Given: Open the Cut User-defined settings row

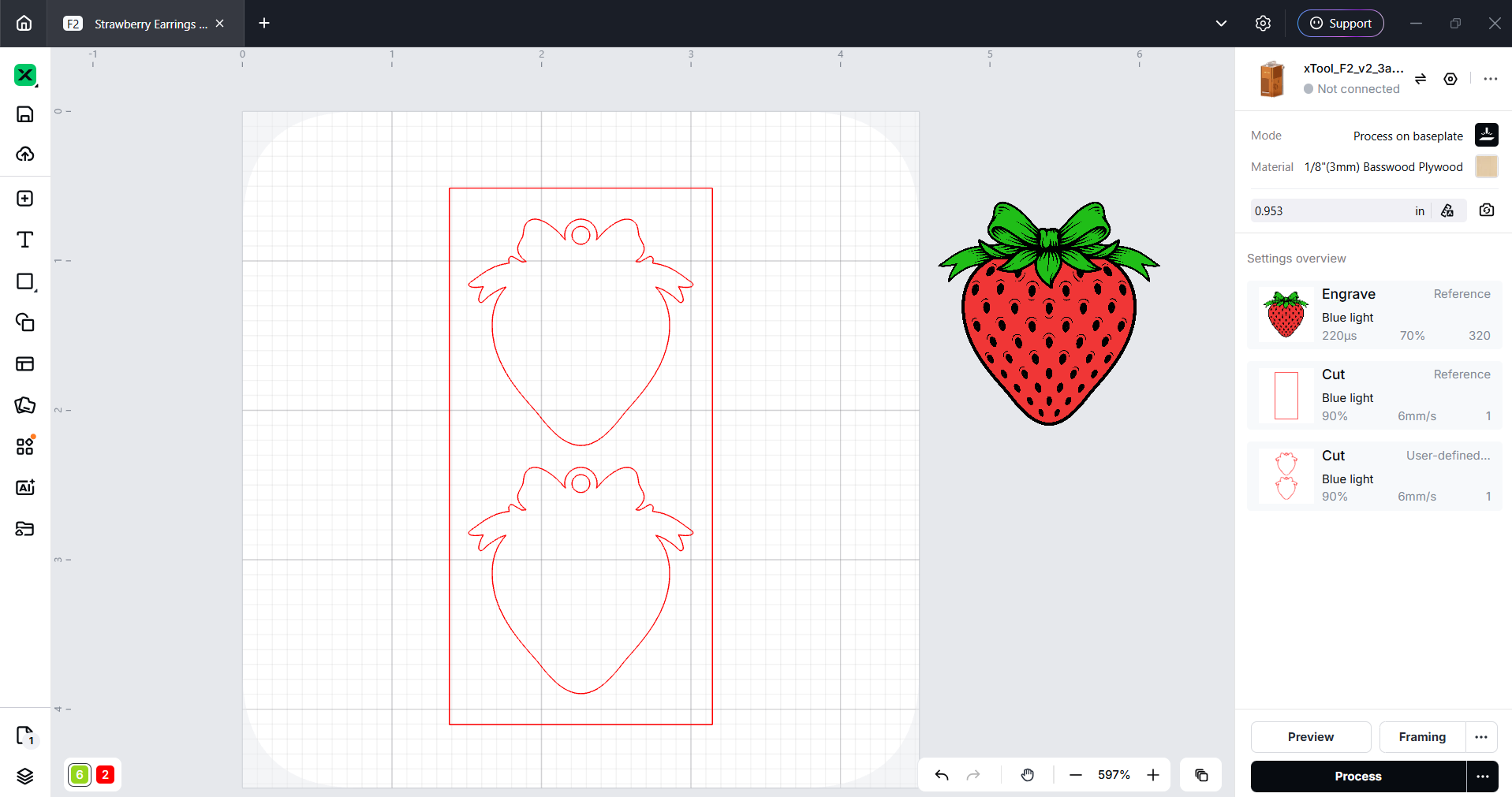Looking at the screenshot, I should point(1375,476).
